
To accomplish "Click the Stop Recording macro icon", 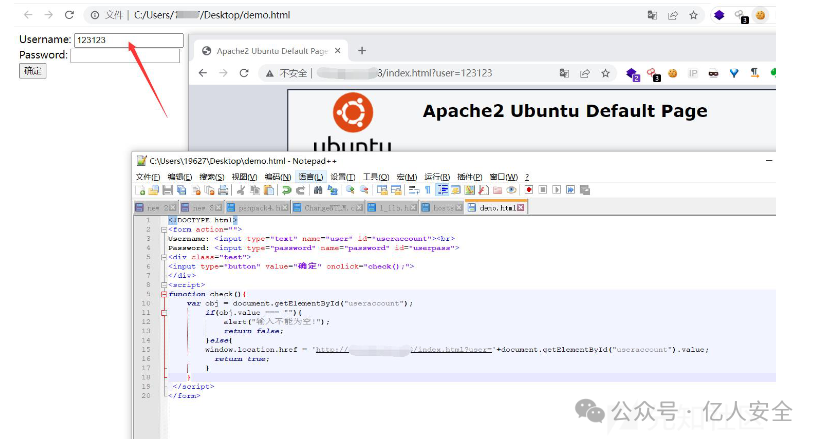I will (543, 190).
